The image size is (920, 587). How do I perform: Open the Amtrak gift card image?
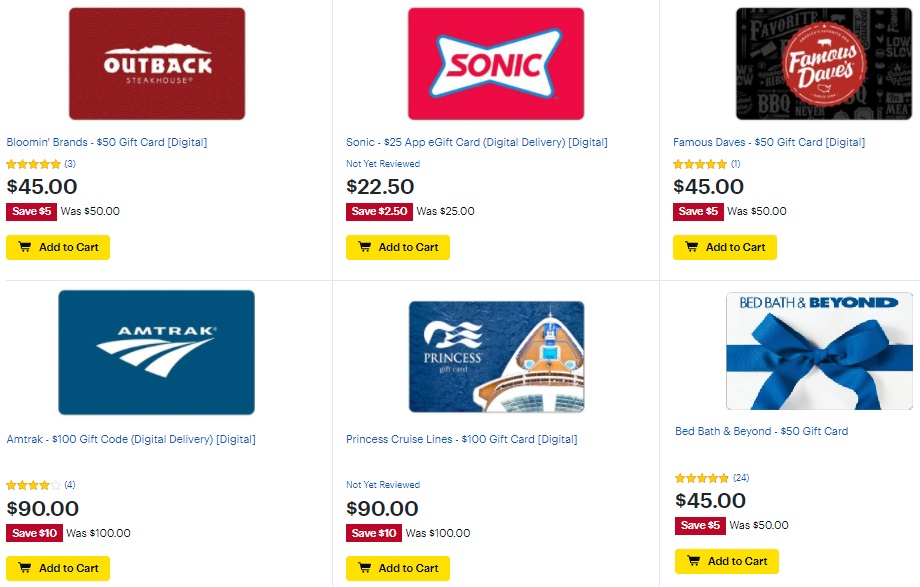coord(155,352)
